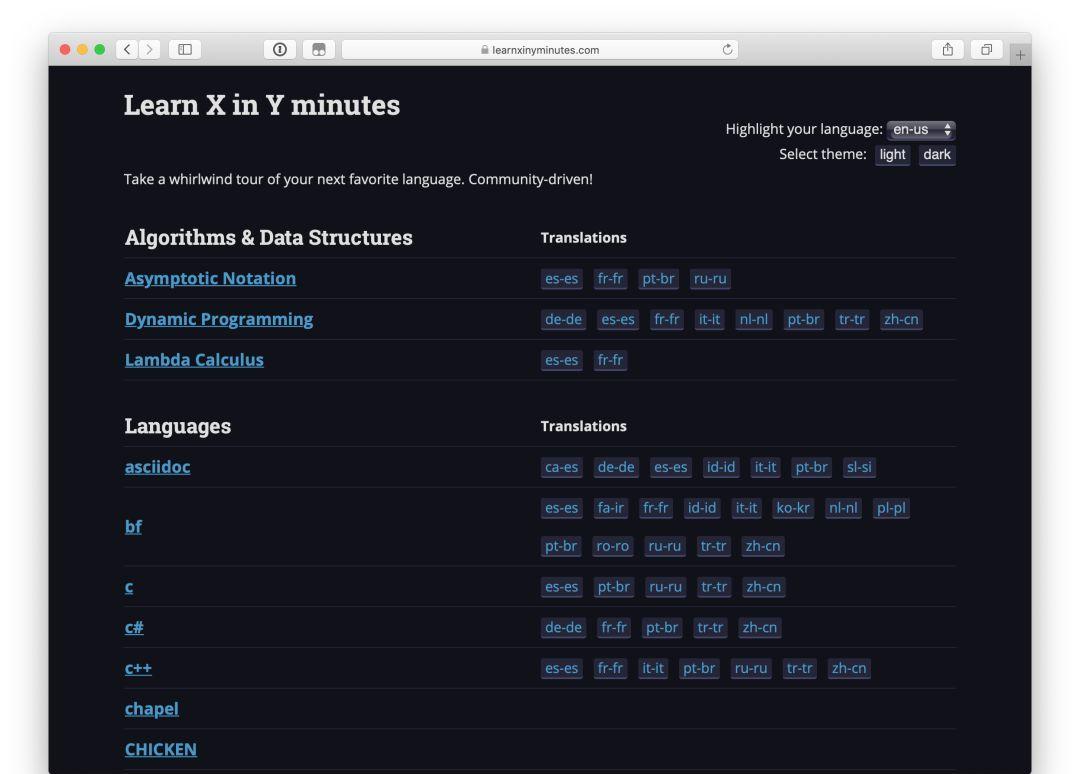1080x774 pixels.
Task: Open the c++ language link
Action: pos(138,668)
